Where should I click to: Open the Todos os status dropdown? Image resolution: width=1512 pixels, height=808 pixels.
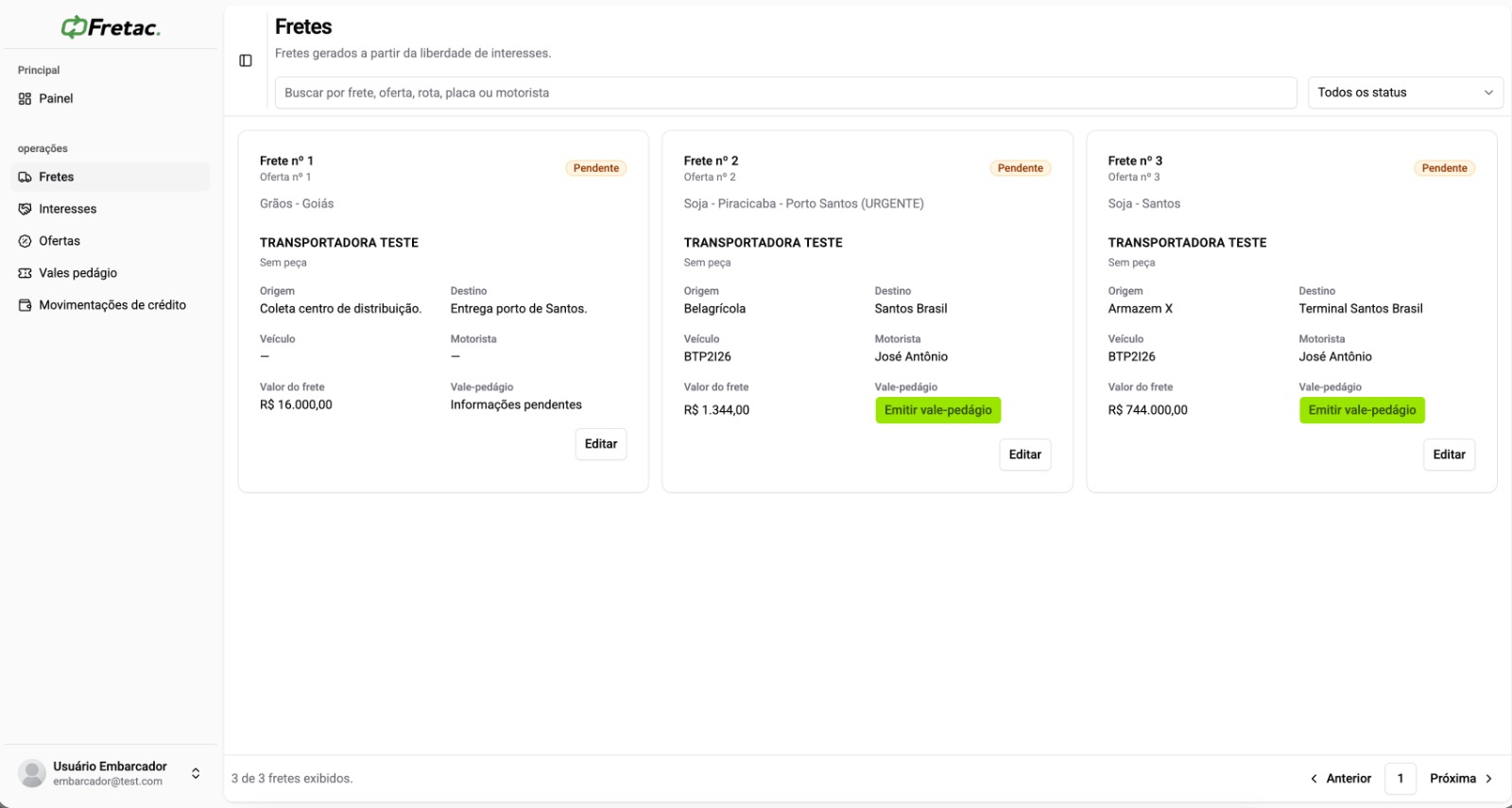[x=1405, y=93]
